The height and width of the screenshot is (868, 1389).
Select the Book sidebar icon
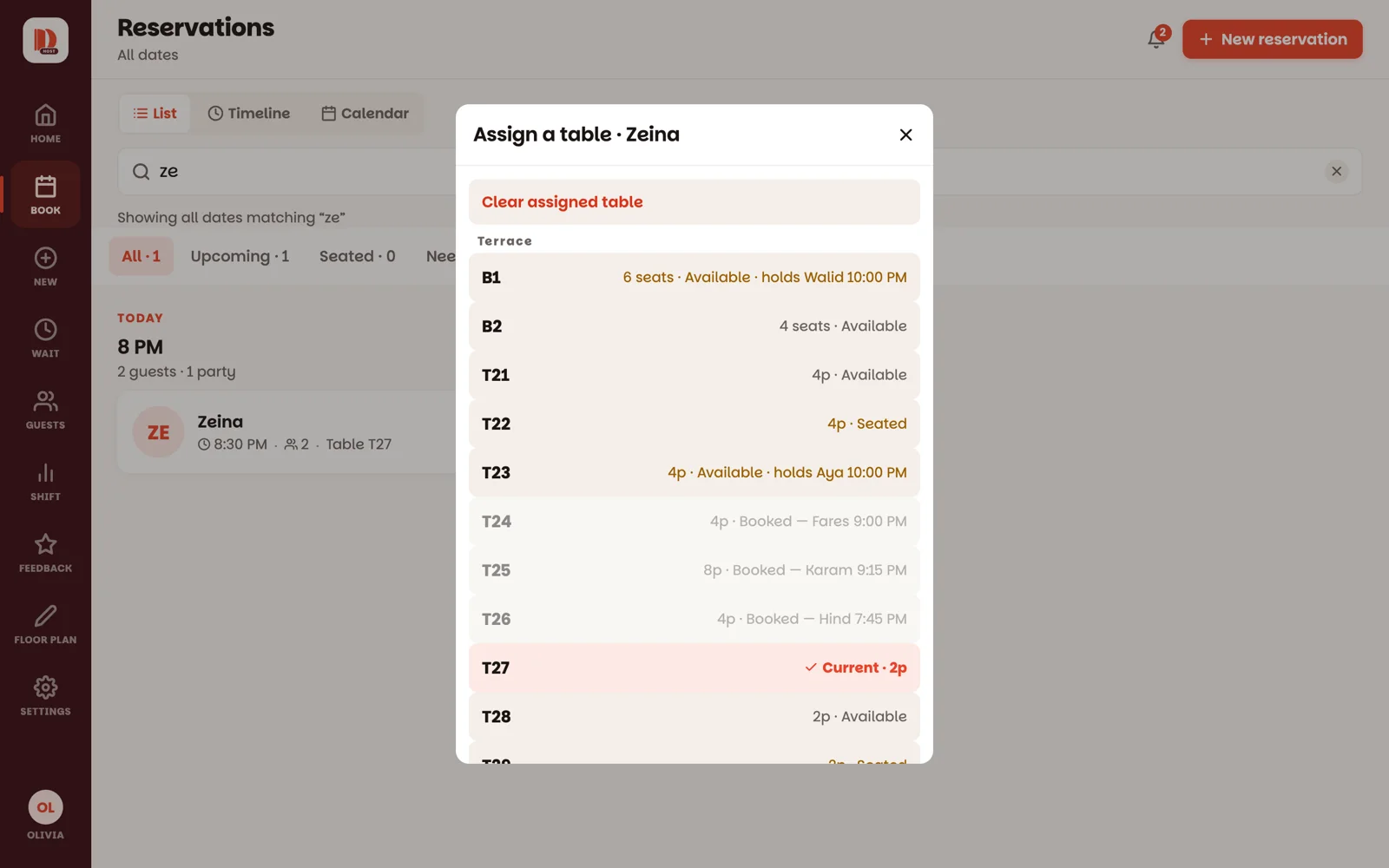click(45, 195)
